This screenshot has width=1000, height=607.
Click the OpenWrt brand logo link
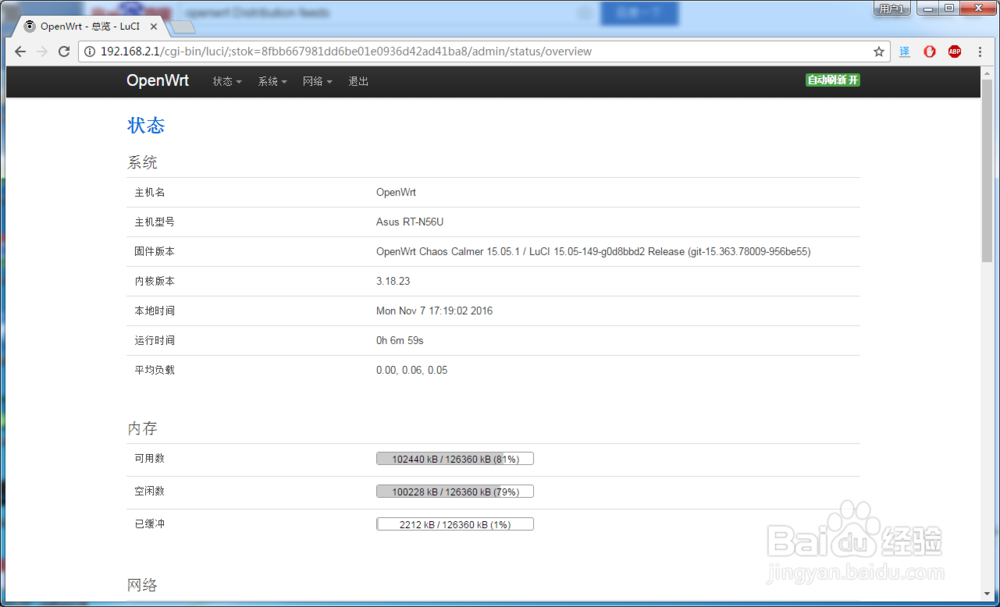158,81
